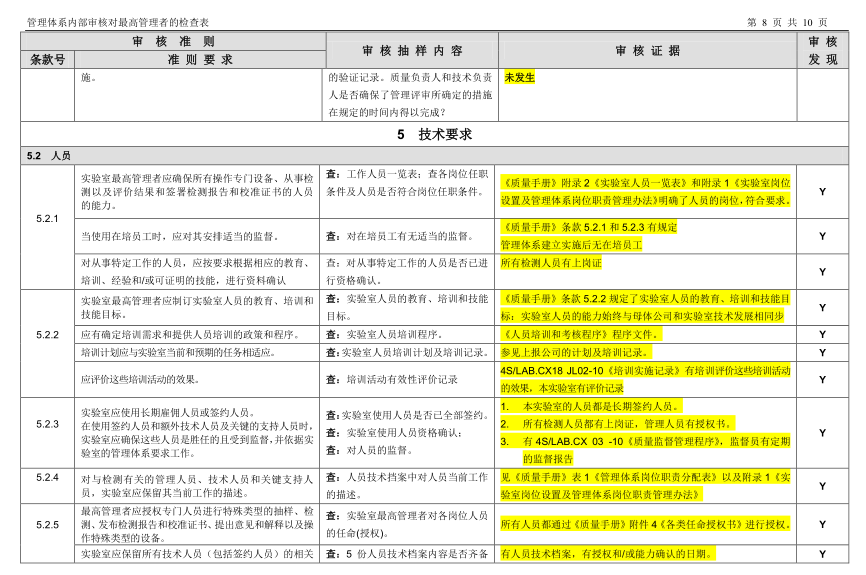The image size is (866, 575).
Task: Click highlighted 参见上报公司的计划及培训记录 text
Action: (577, 352)
